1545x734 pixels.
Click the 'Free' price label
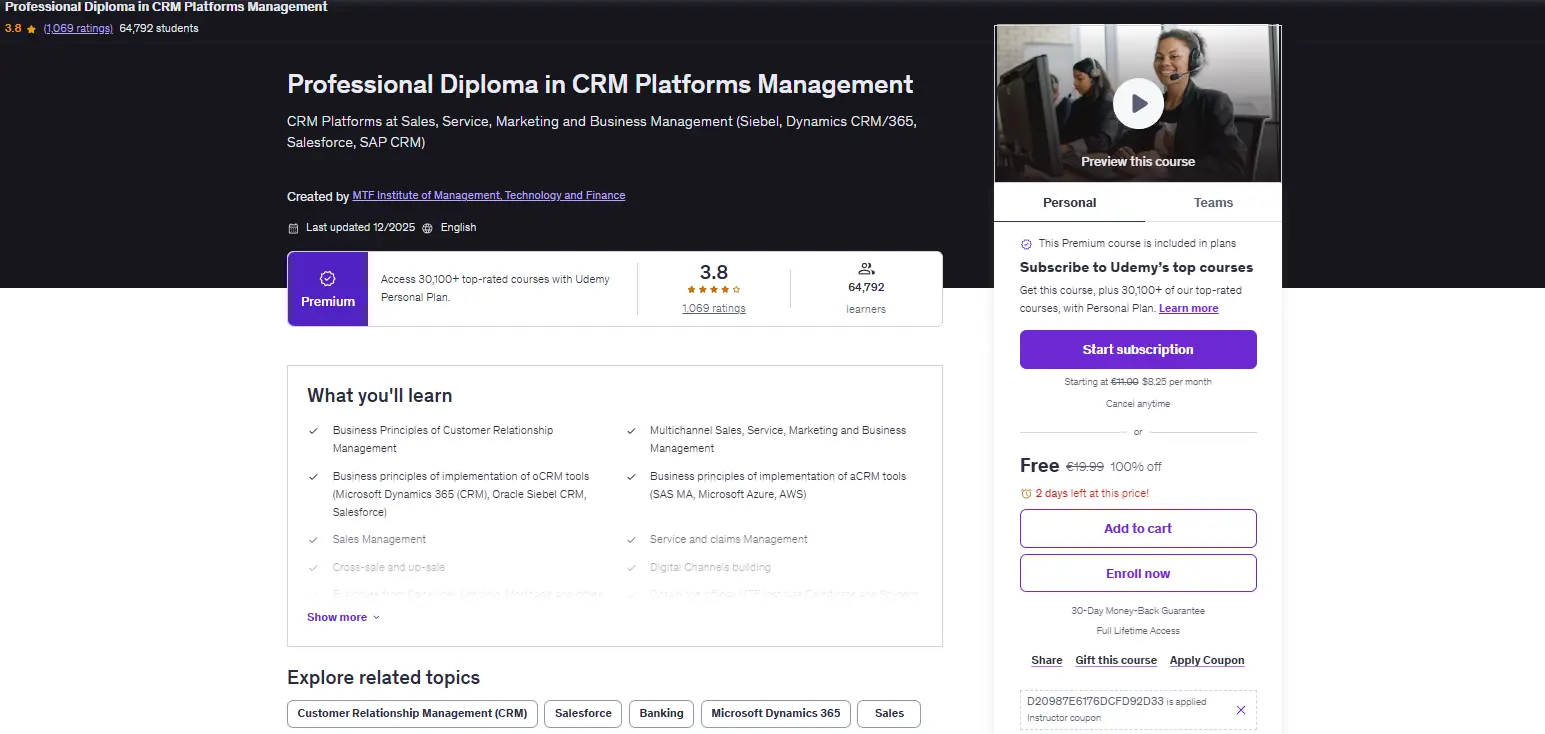coord(1040,466)
